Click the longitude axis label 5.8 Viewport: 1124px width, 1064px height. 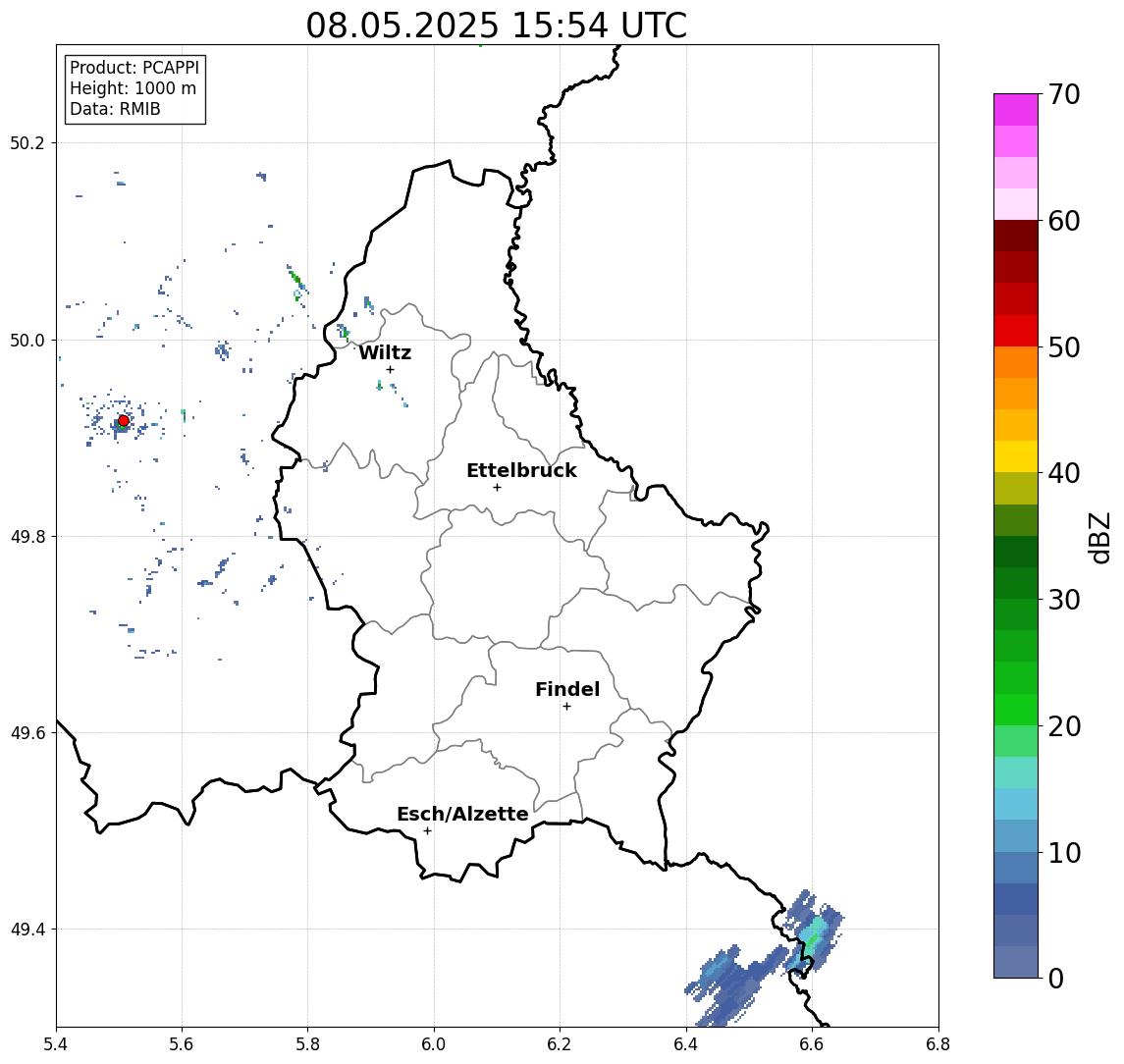(307, 1044)
